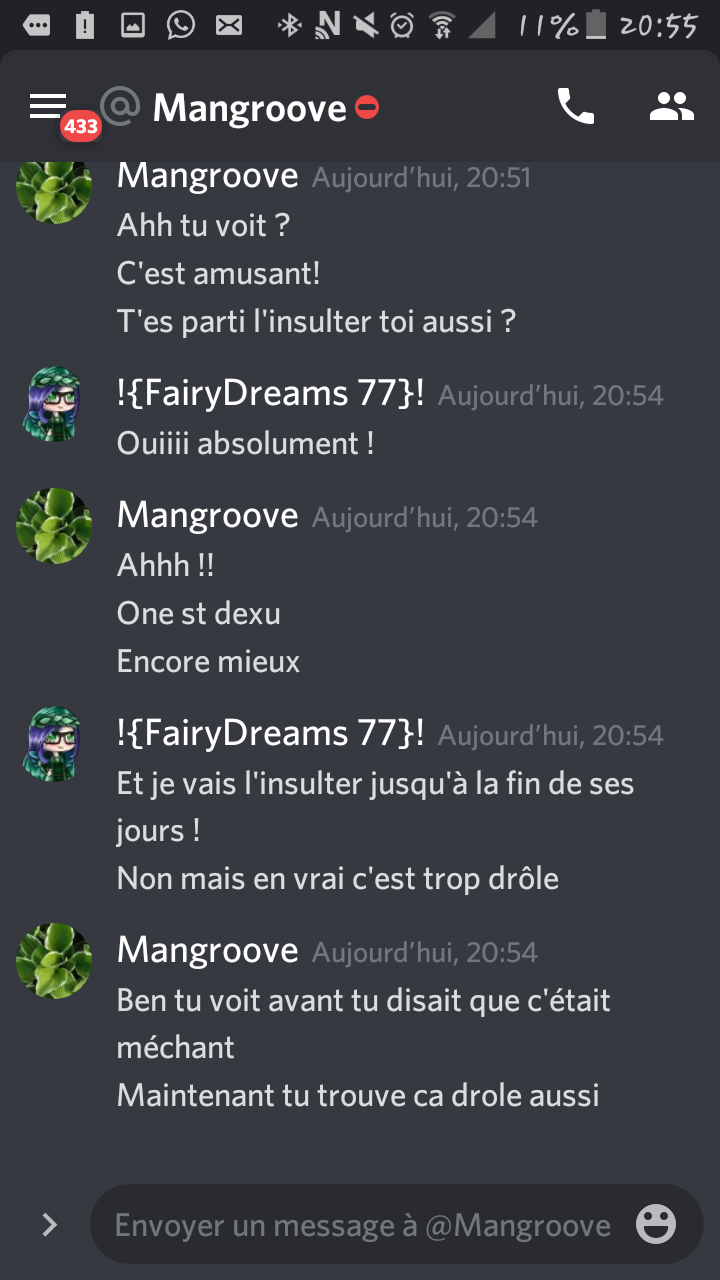Open the hamburger menu with 433 badge
This screenshot has width=720, height=1280.
tap(48, 107)
